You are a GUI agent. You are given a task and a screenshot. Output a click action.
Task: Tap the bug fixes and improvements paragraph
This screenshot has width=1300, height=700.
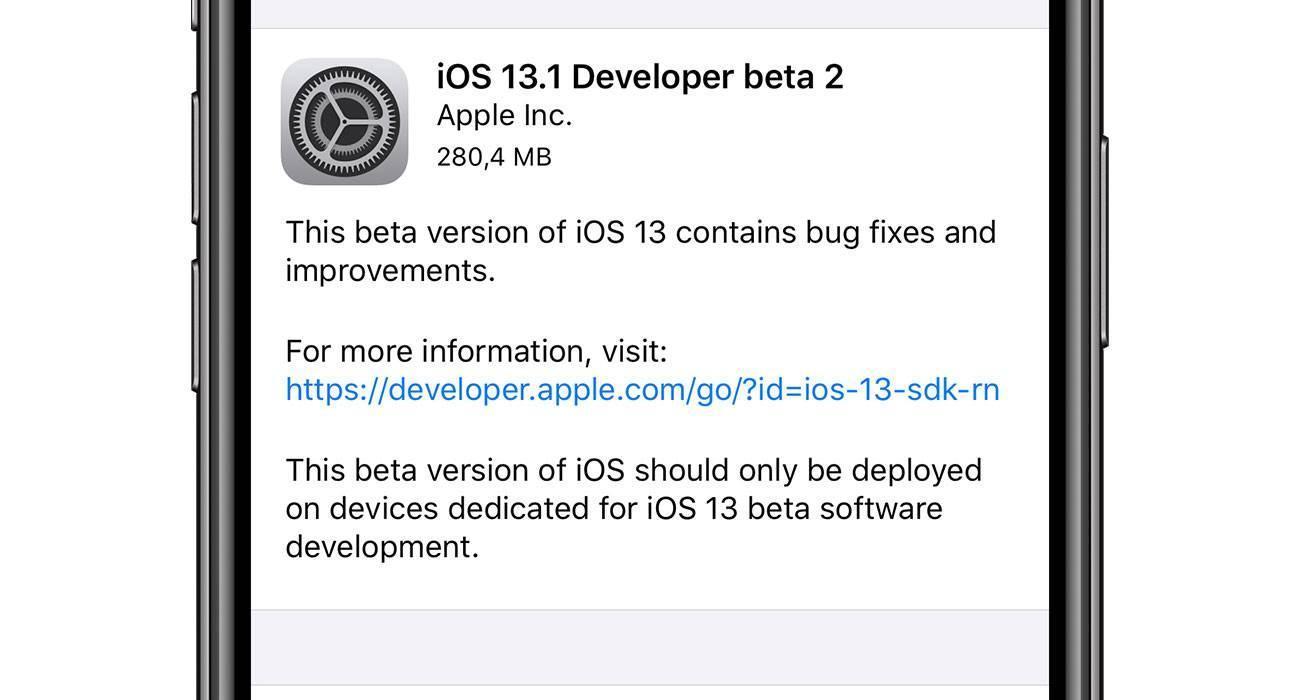[x=640, y=251]
